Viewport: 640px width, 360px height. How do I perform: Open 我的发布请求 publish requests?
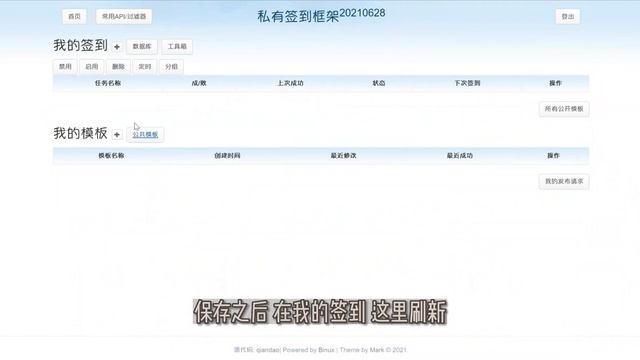(x=564, y=181)
